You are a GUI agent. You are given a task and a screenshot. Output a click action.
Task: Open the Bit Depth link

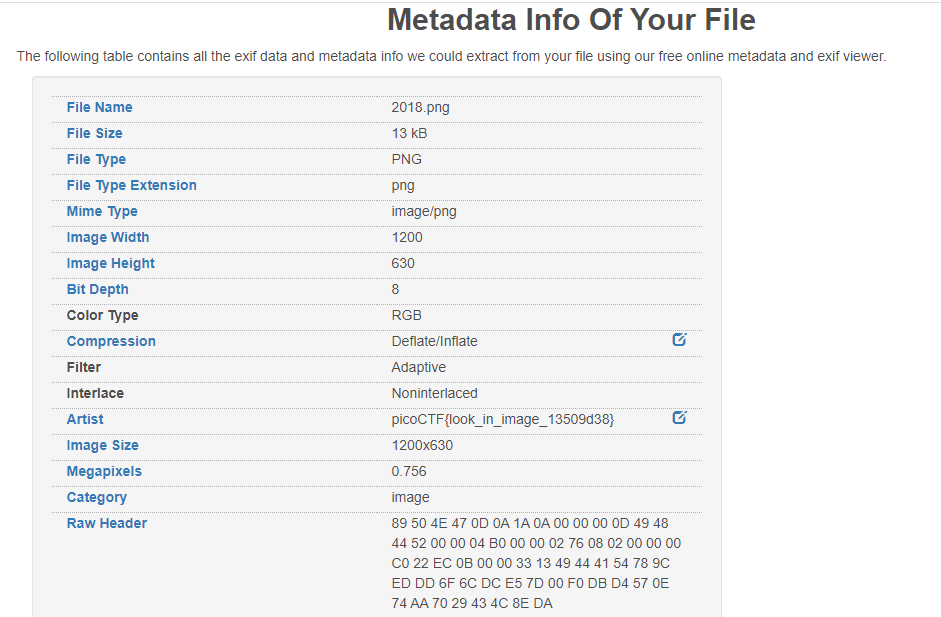click(97, 289)
